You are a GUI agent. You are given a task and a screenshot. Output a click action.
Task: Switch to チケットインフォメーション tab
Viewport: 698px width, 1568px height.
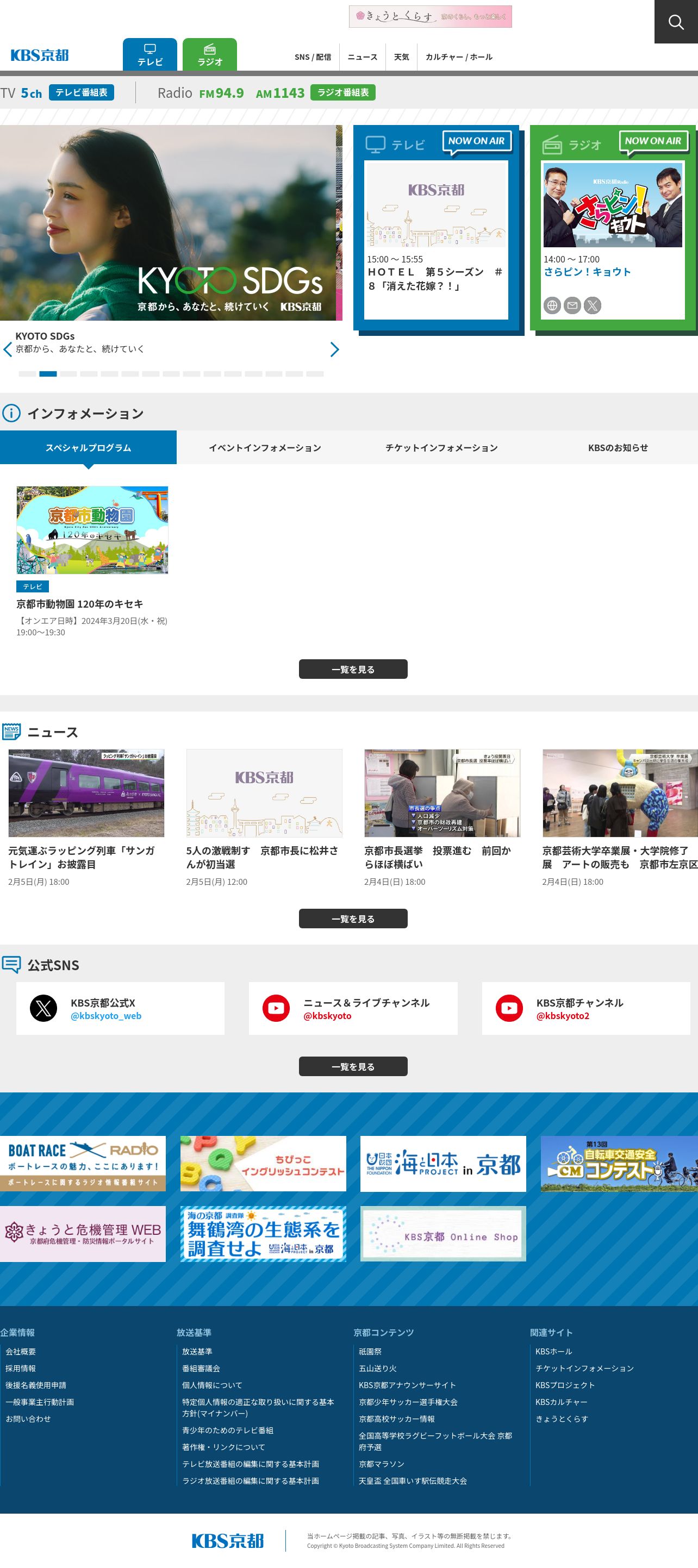pos(441,447)
